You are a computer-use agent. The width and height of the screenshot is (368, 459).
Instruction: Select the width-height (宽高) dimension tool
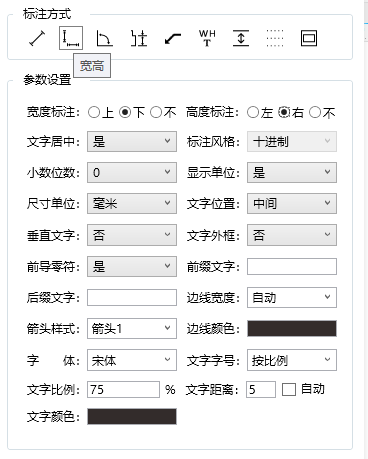(x=71, y=38)
